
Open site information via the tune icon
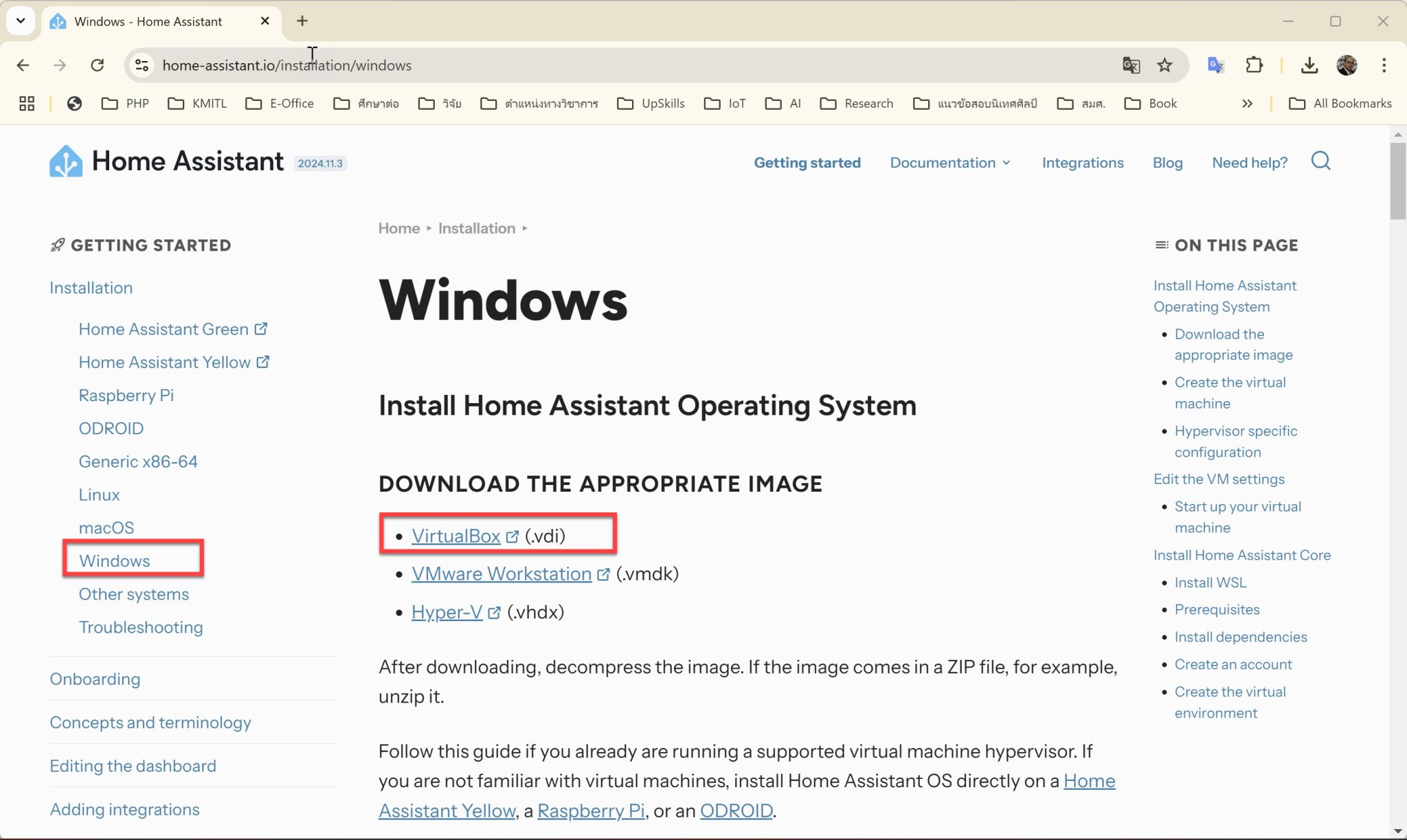coord(142,65)
